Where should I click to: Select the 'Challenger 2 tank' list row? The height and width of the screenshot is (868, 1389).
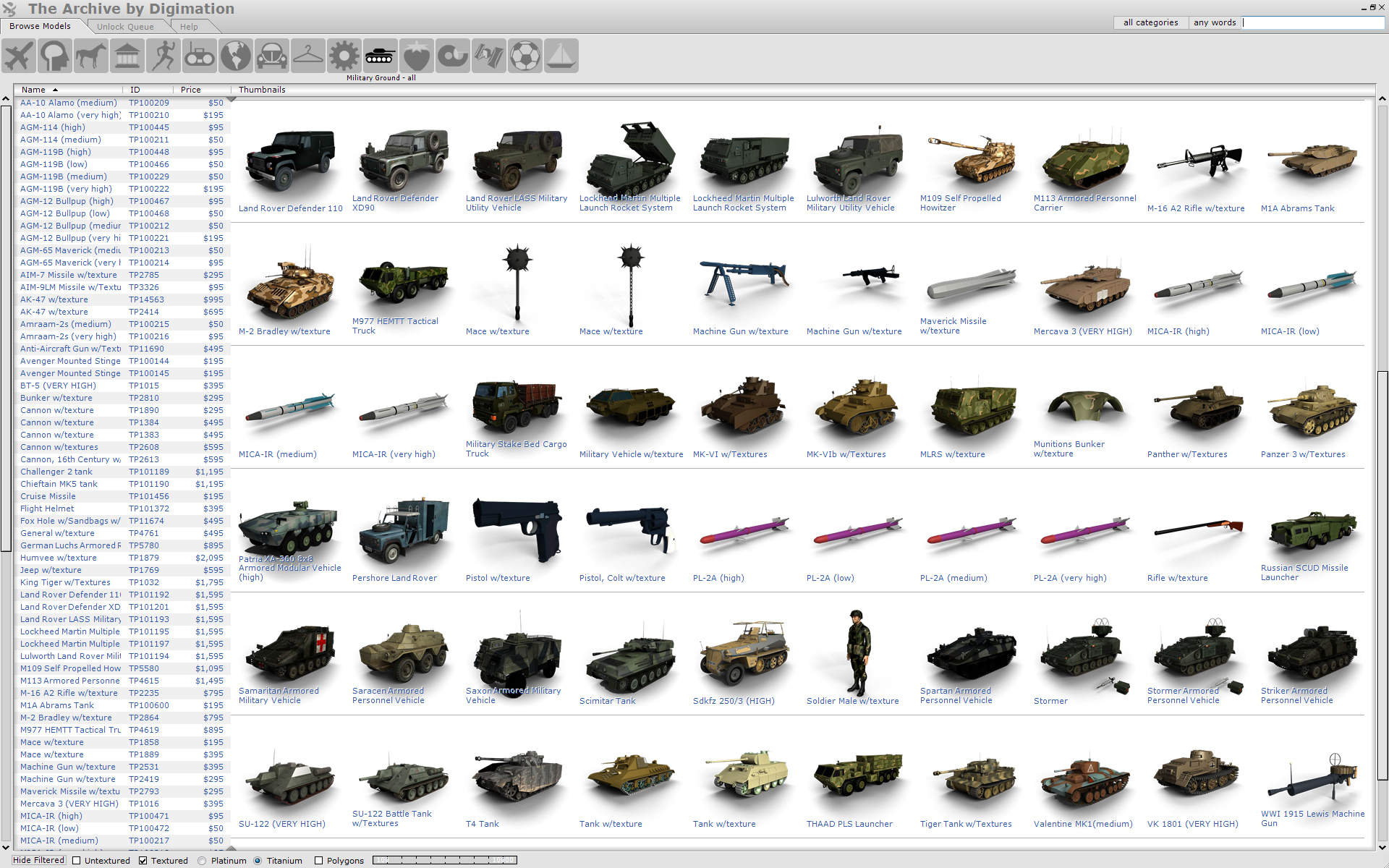(x=122, y=472)
